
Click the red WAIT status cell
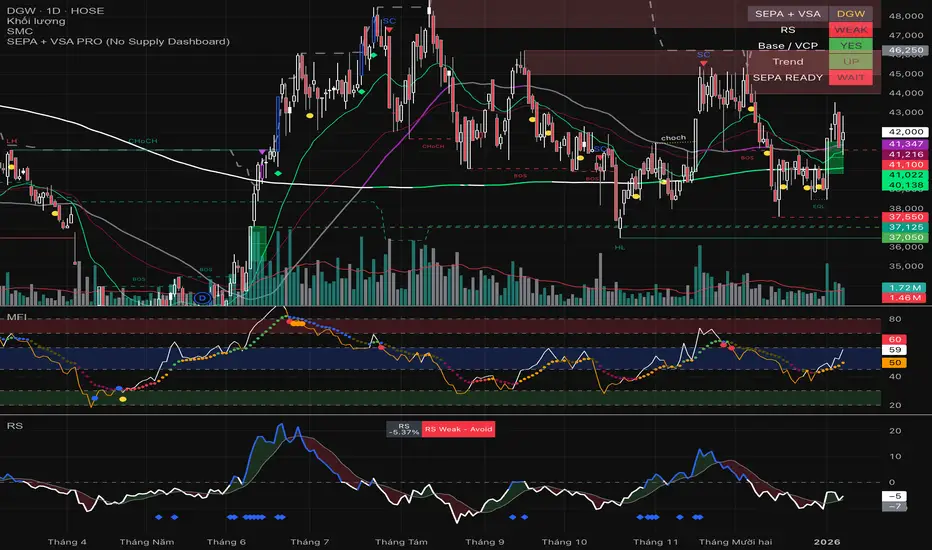(851, 78)
